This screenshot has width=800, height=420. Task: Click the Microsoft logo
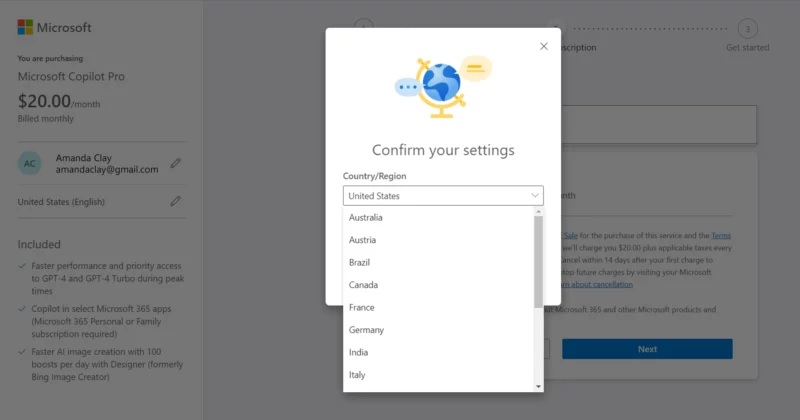[x=54, y=28]
